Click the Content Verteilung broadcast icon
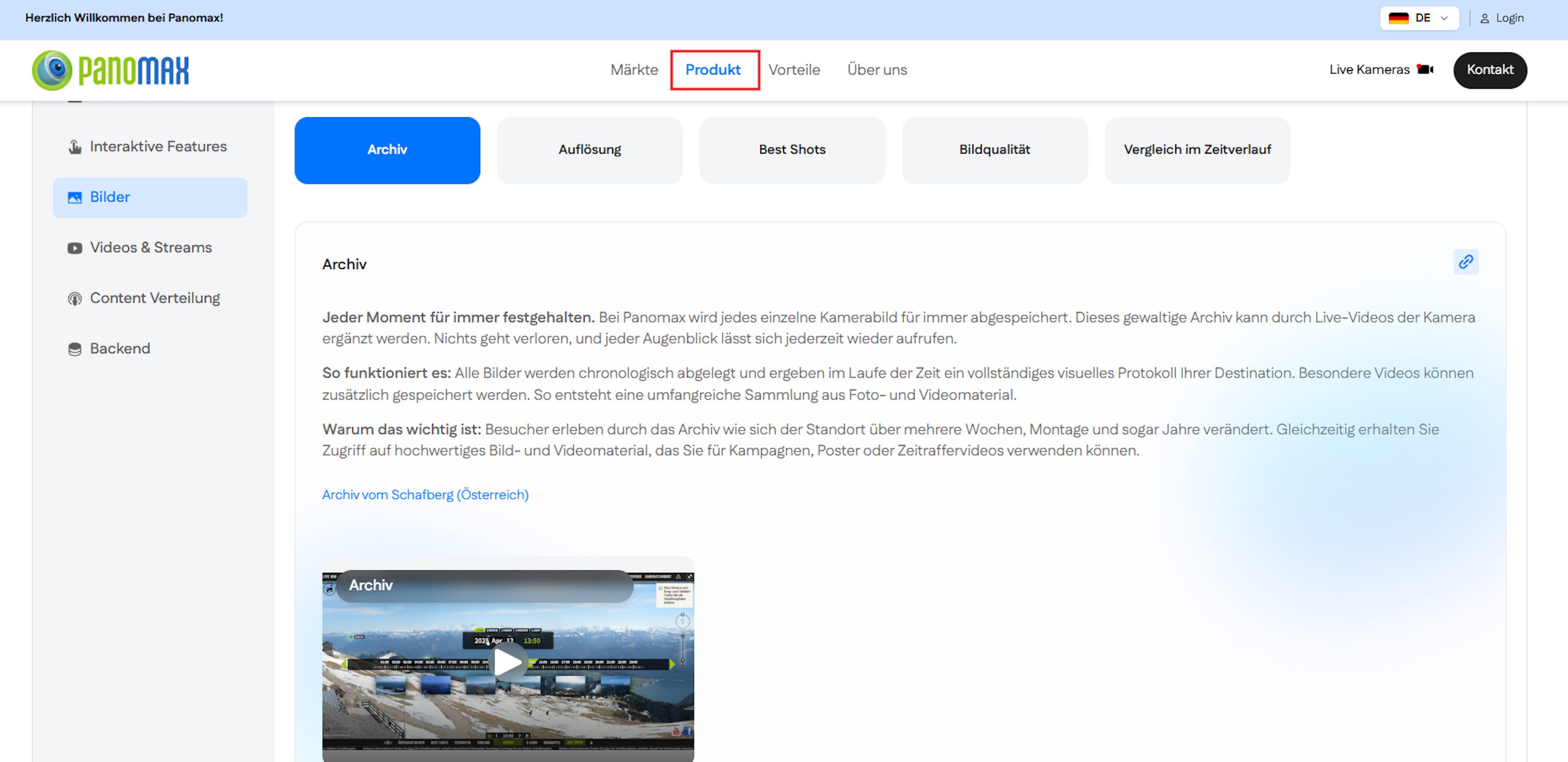Image resolution: width=1568 pixels, height=762 pixels. [74, 298]
